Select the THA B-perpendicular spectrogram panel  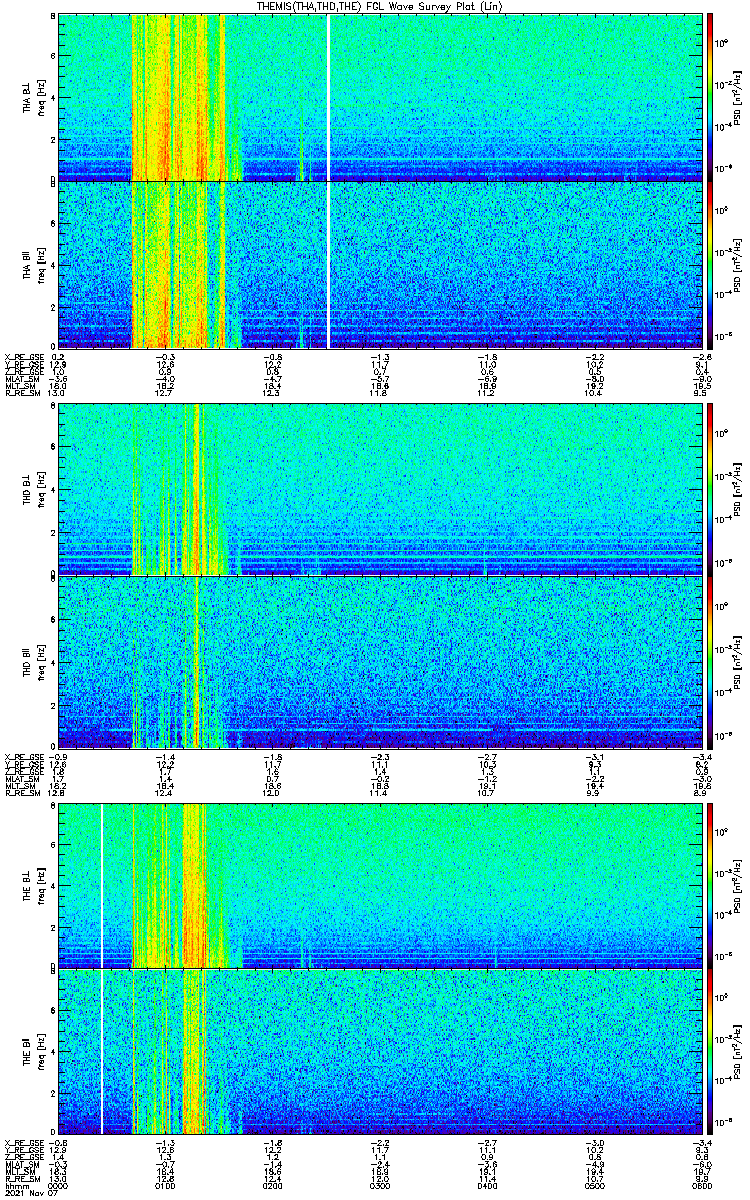(378, 97)
